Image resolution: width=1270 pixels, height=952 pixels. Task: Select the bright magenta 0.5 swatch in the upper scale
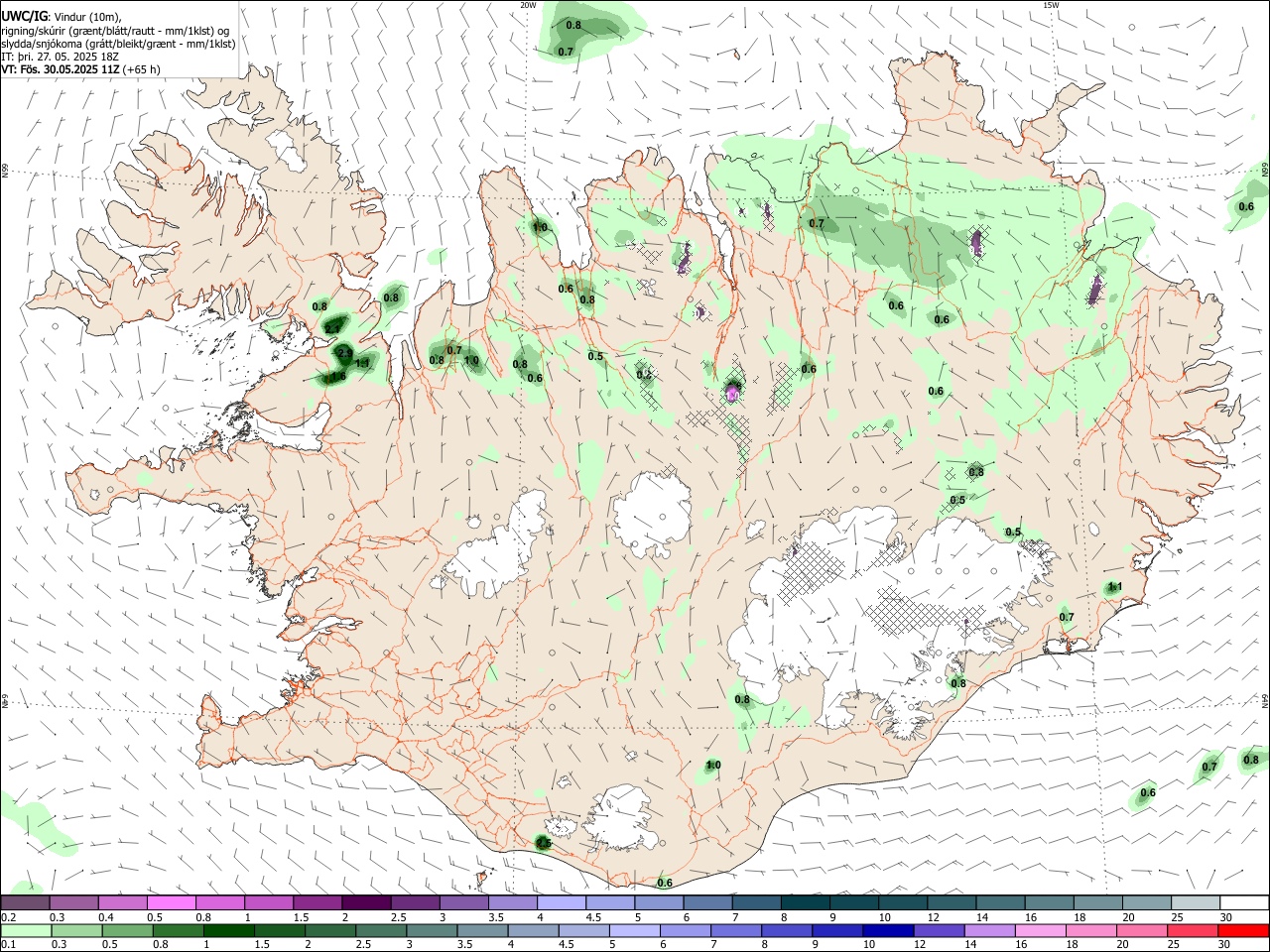(x=173, y=902)
